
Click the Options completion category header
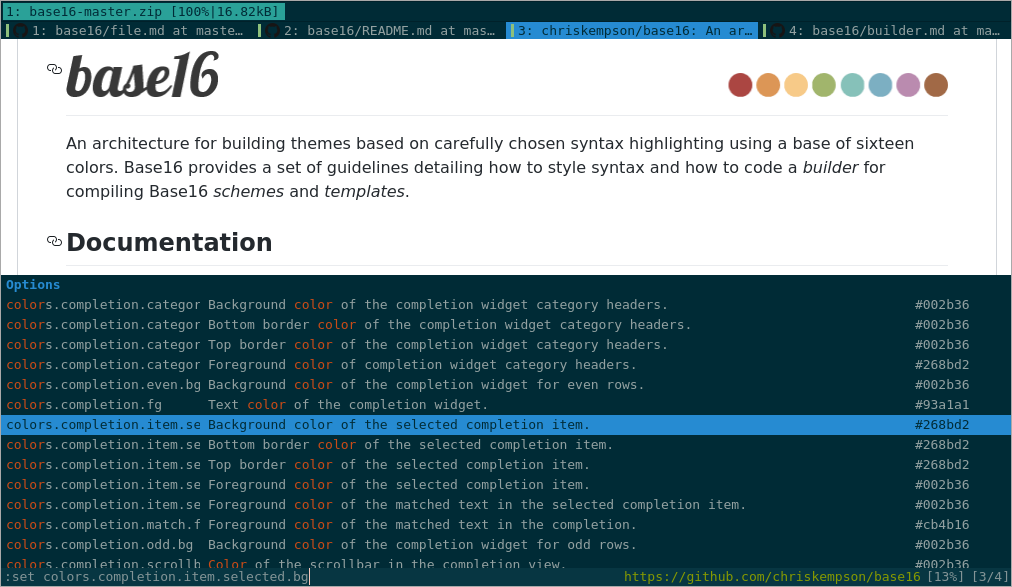coord(506,284)
